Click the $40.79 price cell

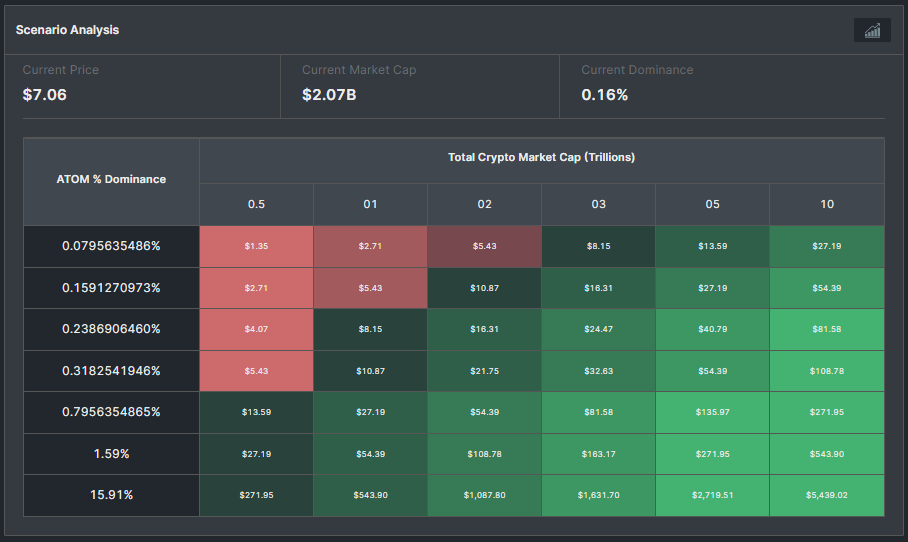tap(712, 329)
